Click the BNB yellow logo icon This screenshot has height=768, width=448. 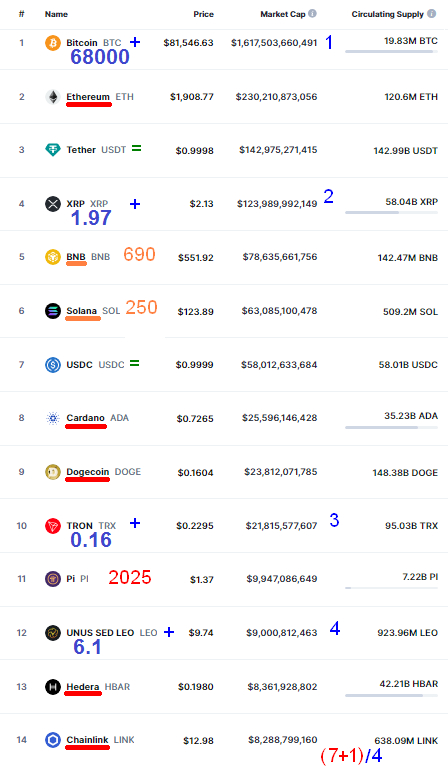[x=53, y=257]
